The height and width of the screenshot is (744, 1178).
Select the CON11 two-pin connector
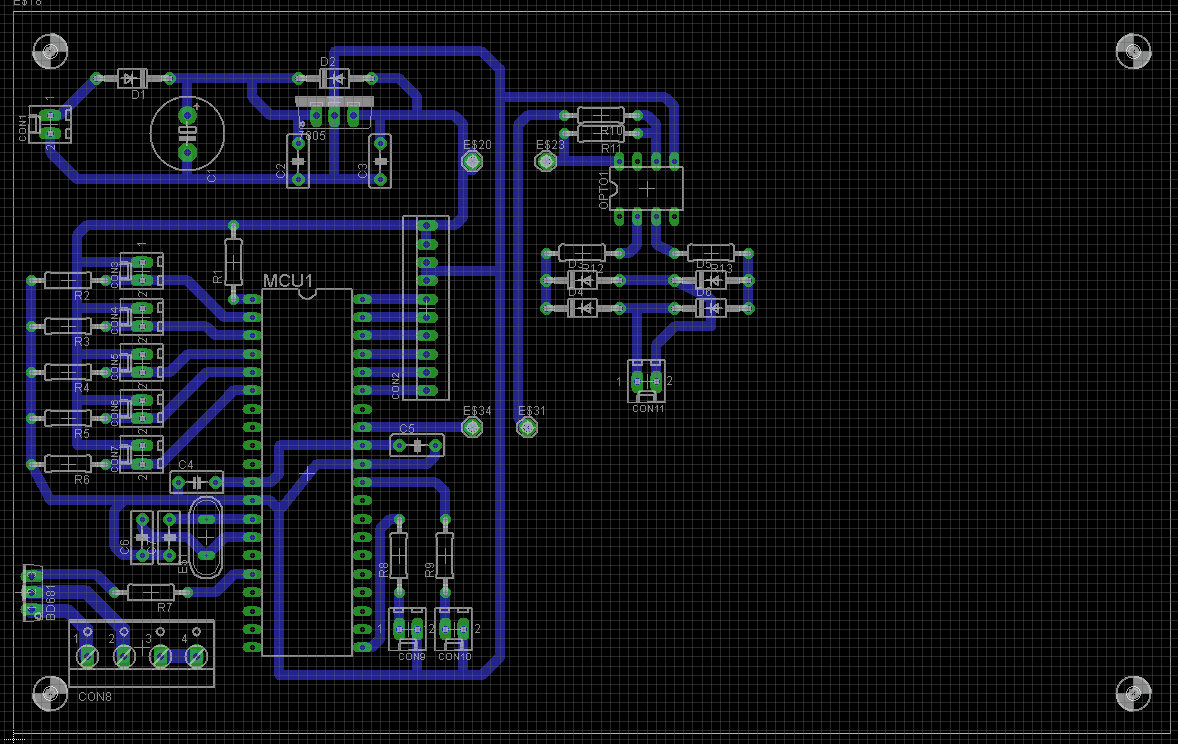tap(647, 381)
